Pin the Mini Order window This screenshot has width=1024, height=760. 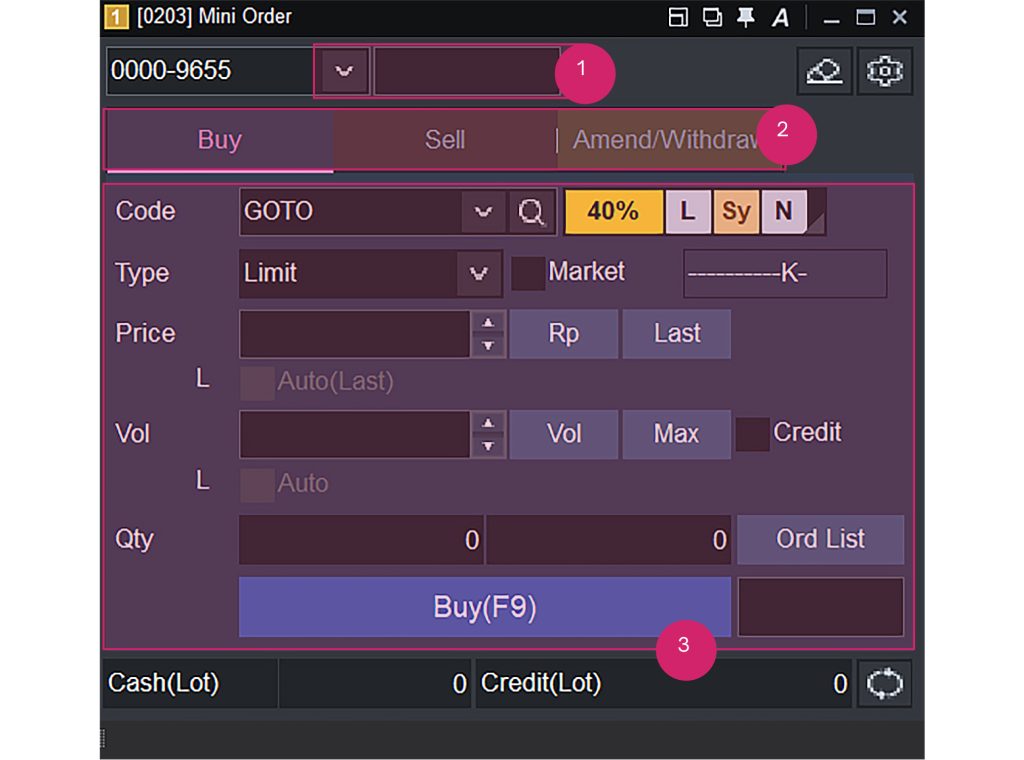745,17
